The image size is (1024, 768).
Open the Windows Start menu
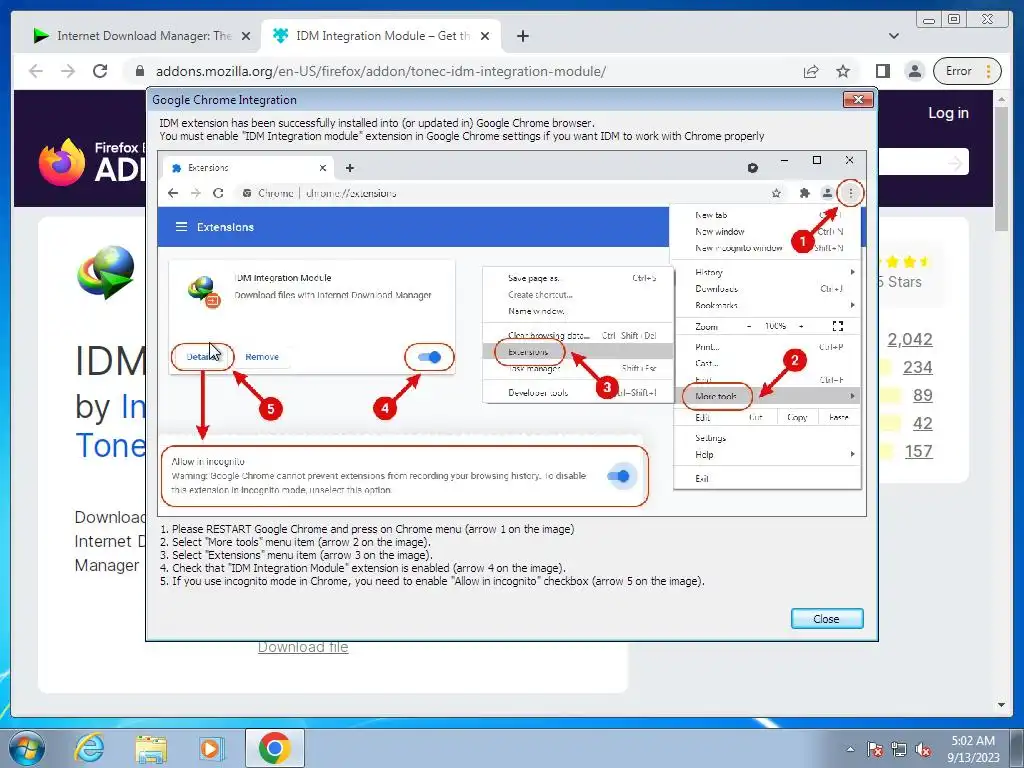(26, 748)
